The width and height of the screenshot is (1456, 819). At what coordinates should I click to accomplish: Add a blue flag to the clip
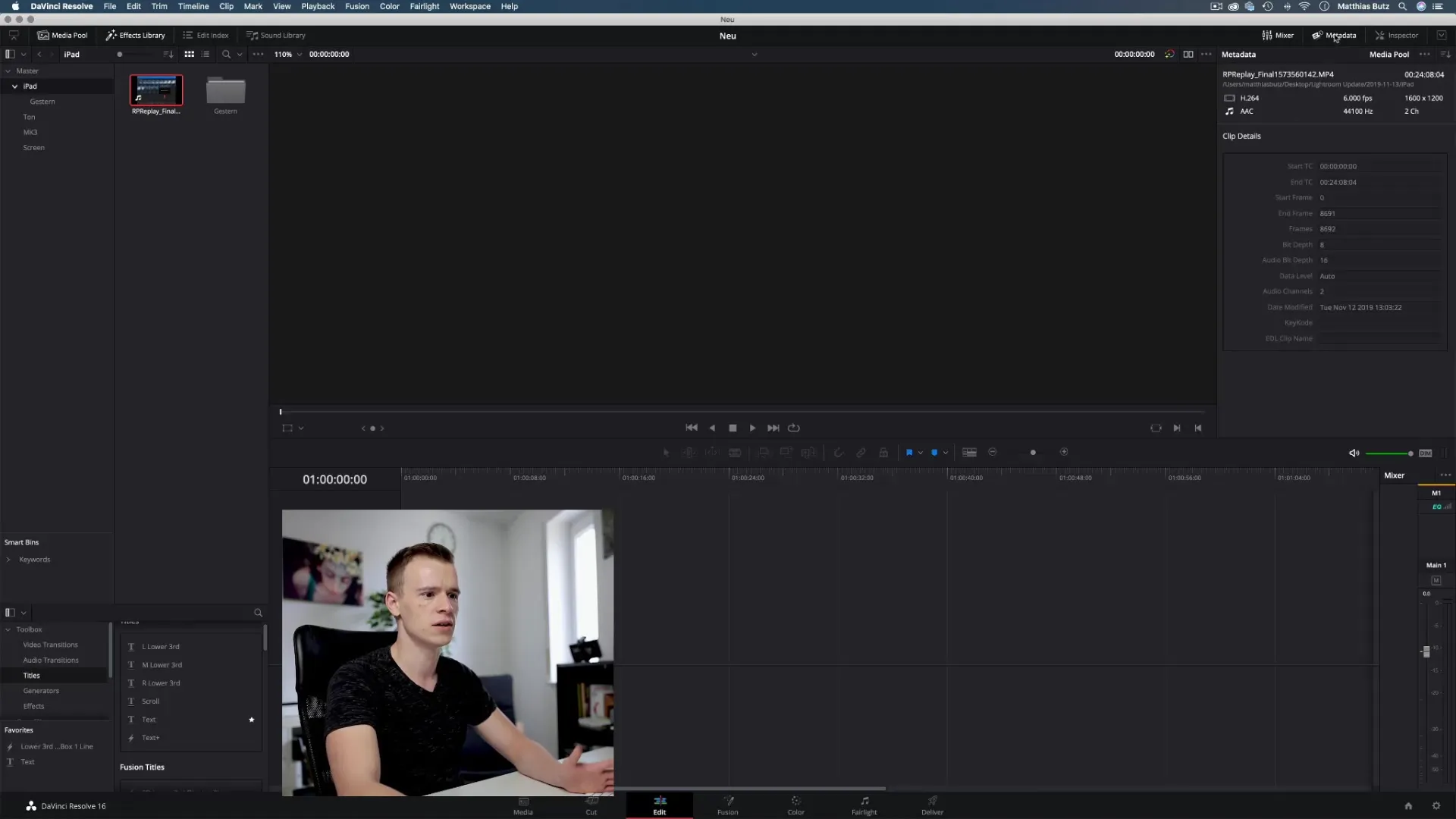pos(909,453)
